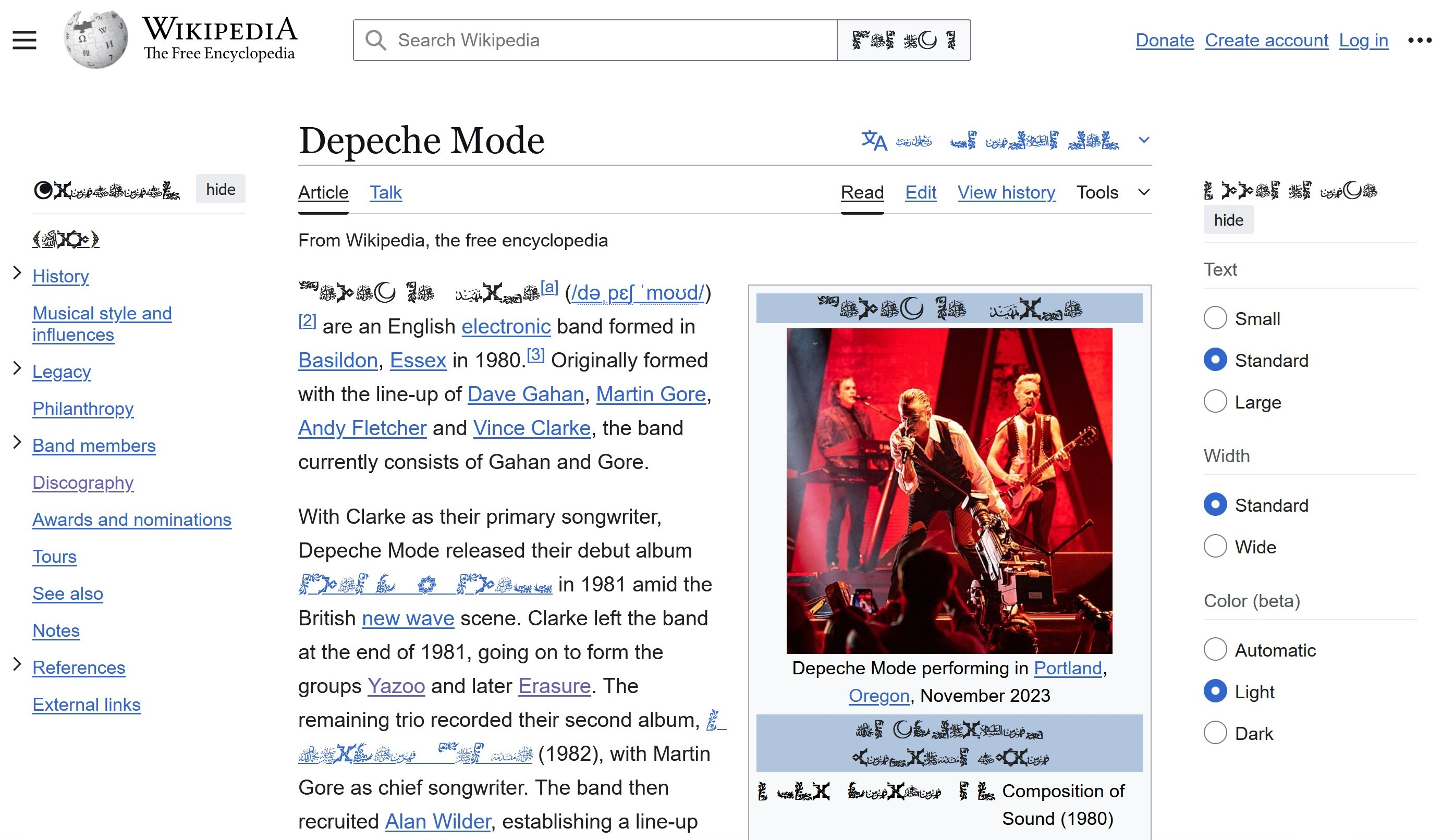Image resolution: width=1454 pixels, height=840 pixels.
Task: Click the language translate icon
Action: point(874,141)
